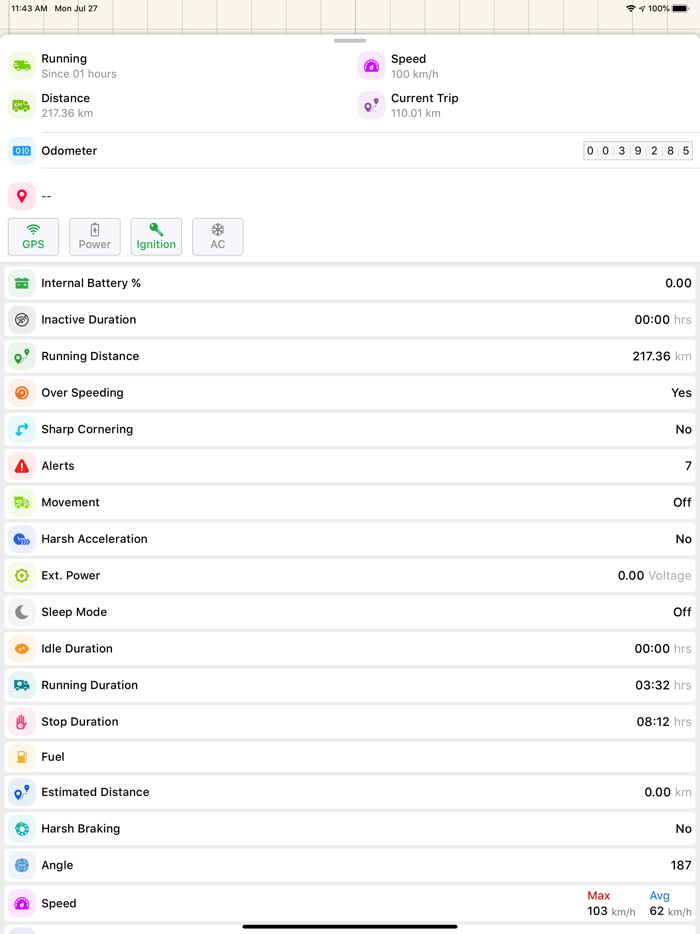Image resolution: width=700 pixels, height=934 pixels.
Task: Select the Estimated Distance 0.00 km value
Action: pyautogui.click(x=668, y=792)
